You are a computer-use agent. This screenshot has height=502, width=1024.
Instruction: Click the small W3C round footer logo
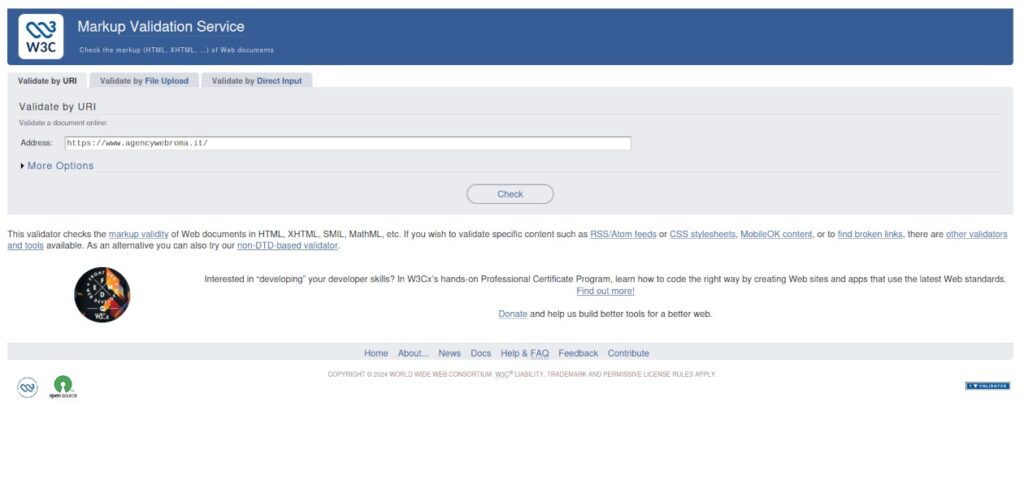[27, 387]
